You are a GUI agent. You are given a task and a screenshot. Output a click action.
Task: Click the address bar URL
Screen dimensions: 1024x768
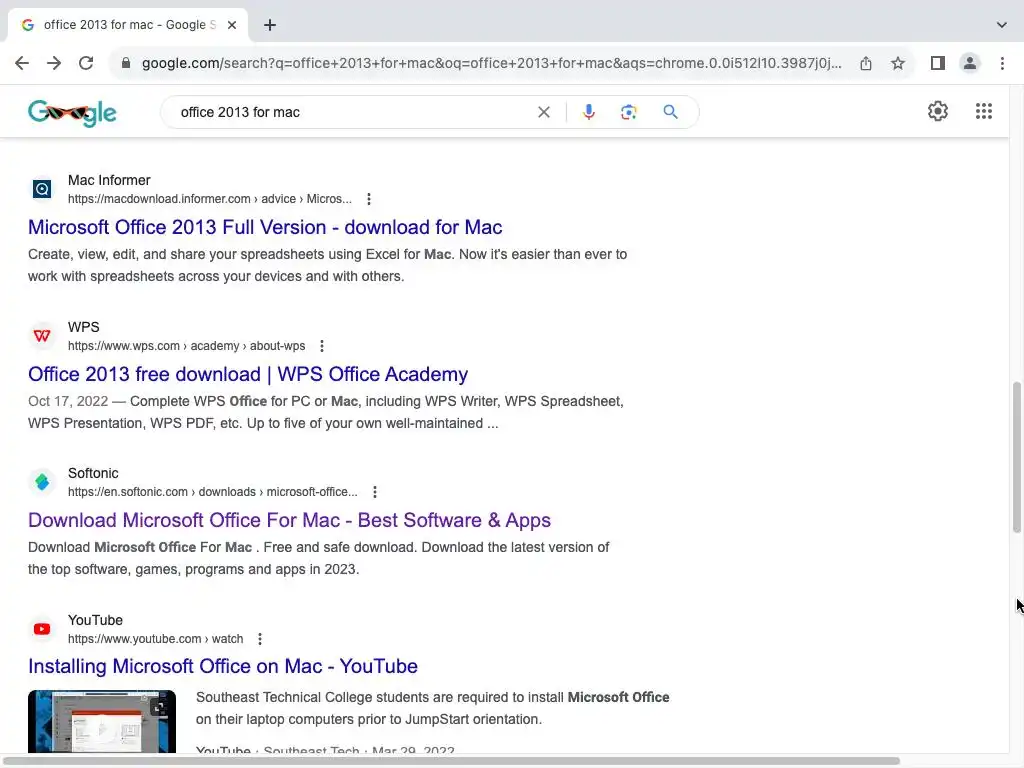[491, 63]
